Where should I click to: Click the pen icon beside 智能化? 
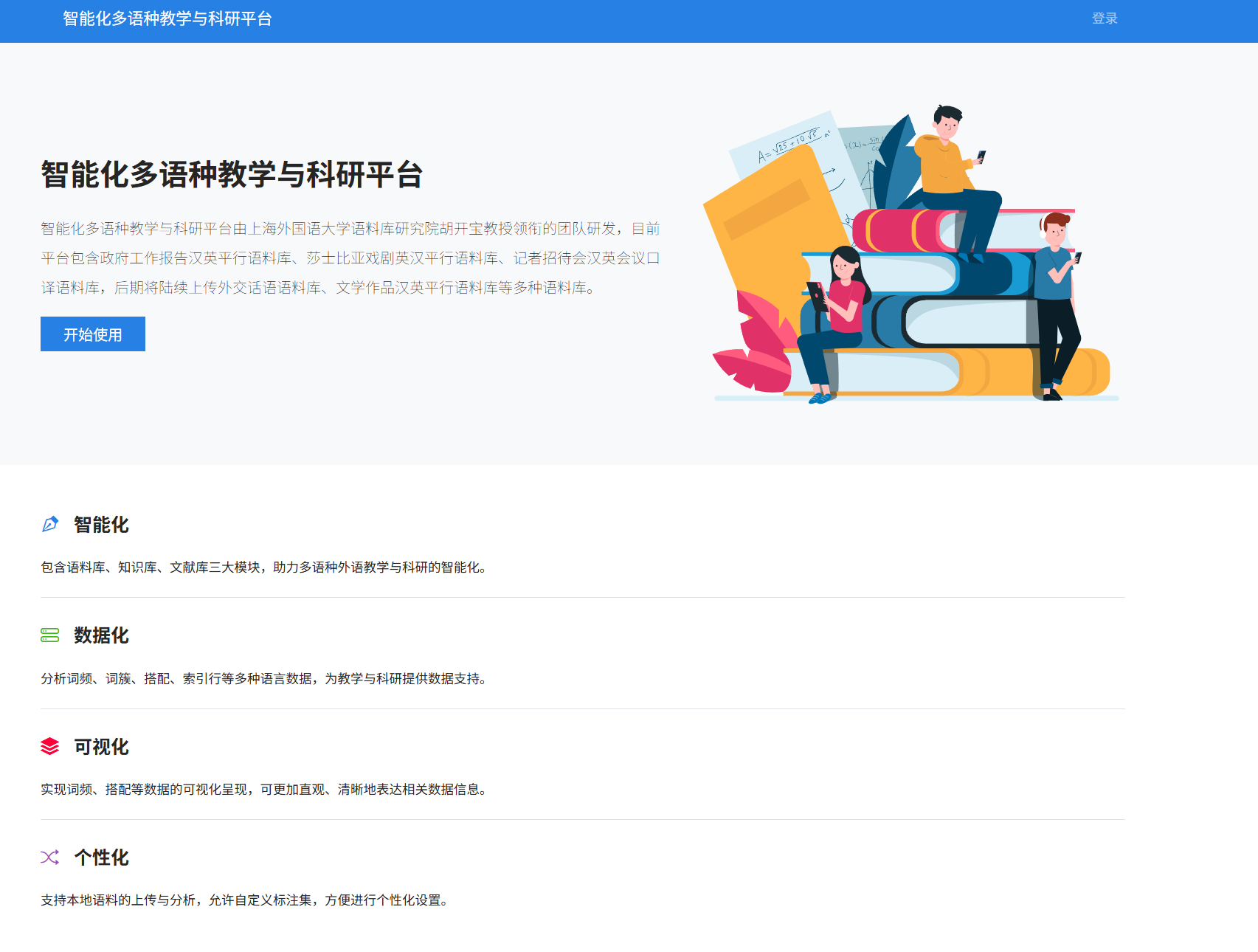49,525
